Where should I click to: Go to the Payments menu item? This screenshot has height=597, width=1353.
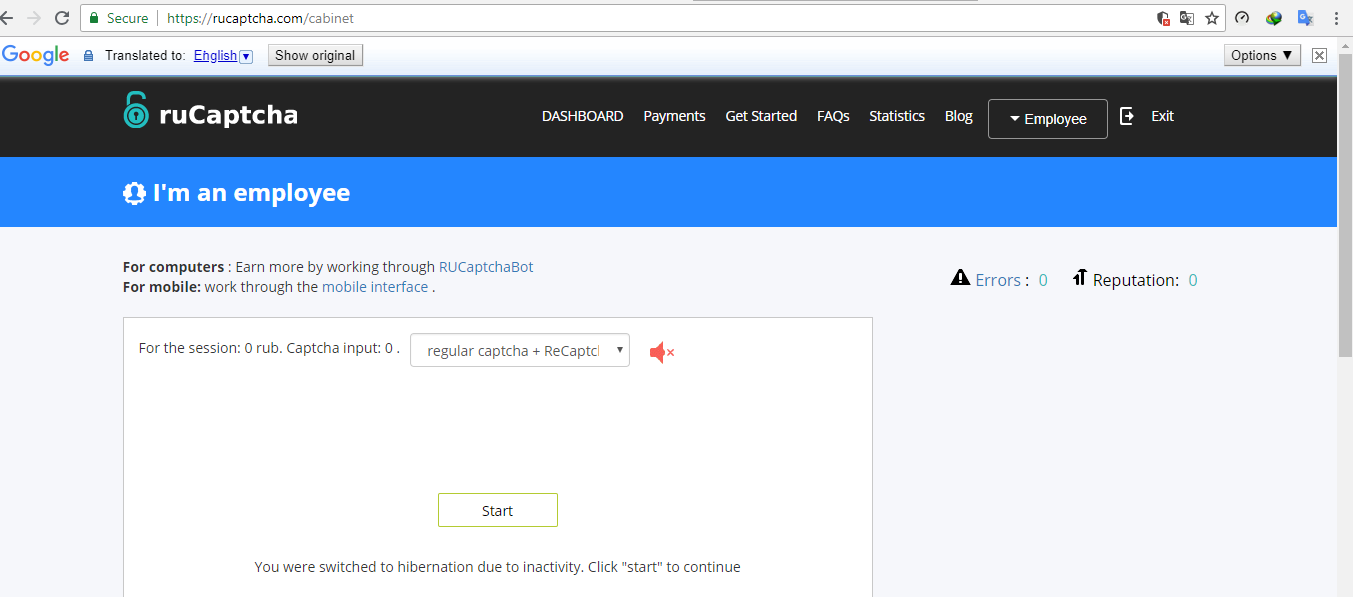[674, 116]
